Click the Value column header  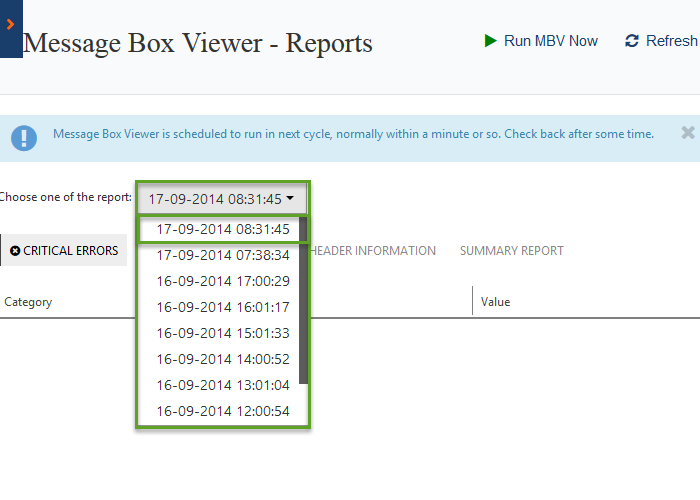[x=497, y=302]
